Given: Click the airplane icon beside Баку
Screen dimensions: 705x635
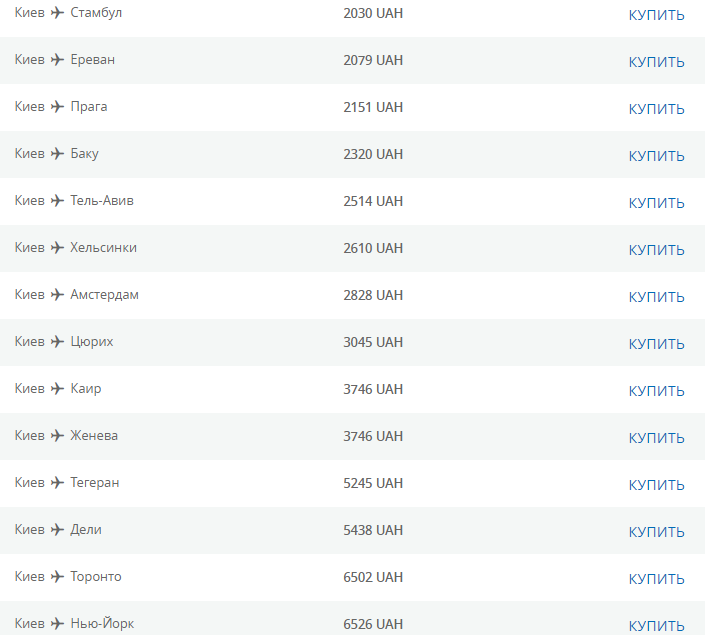Looking at the screenshot, I should (57, 154).
